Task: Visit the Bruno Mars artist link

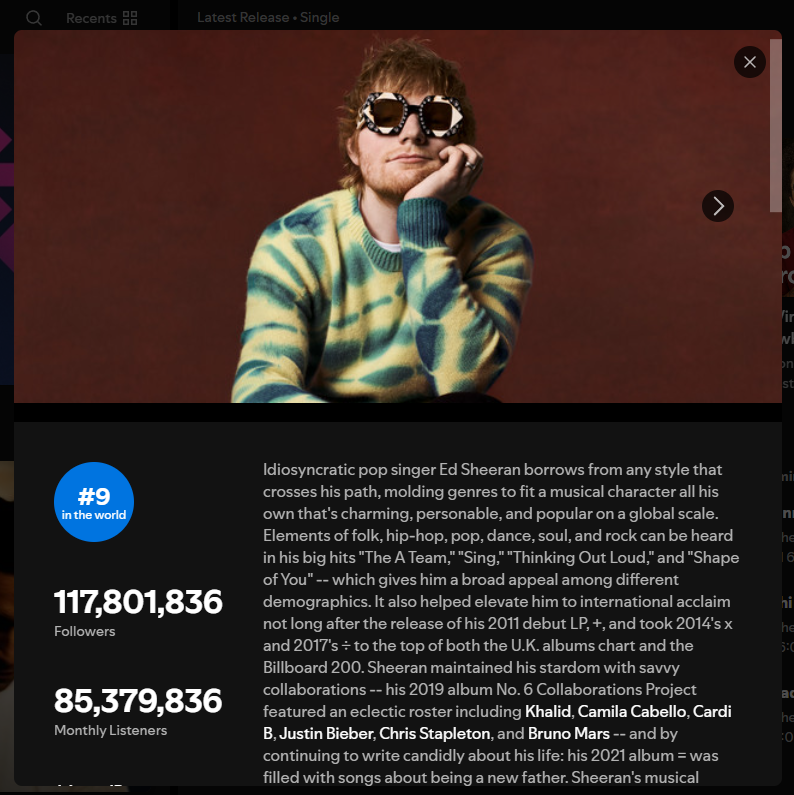Action: [568, 733]
